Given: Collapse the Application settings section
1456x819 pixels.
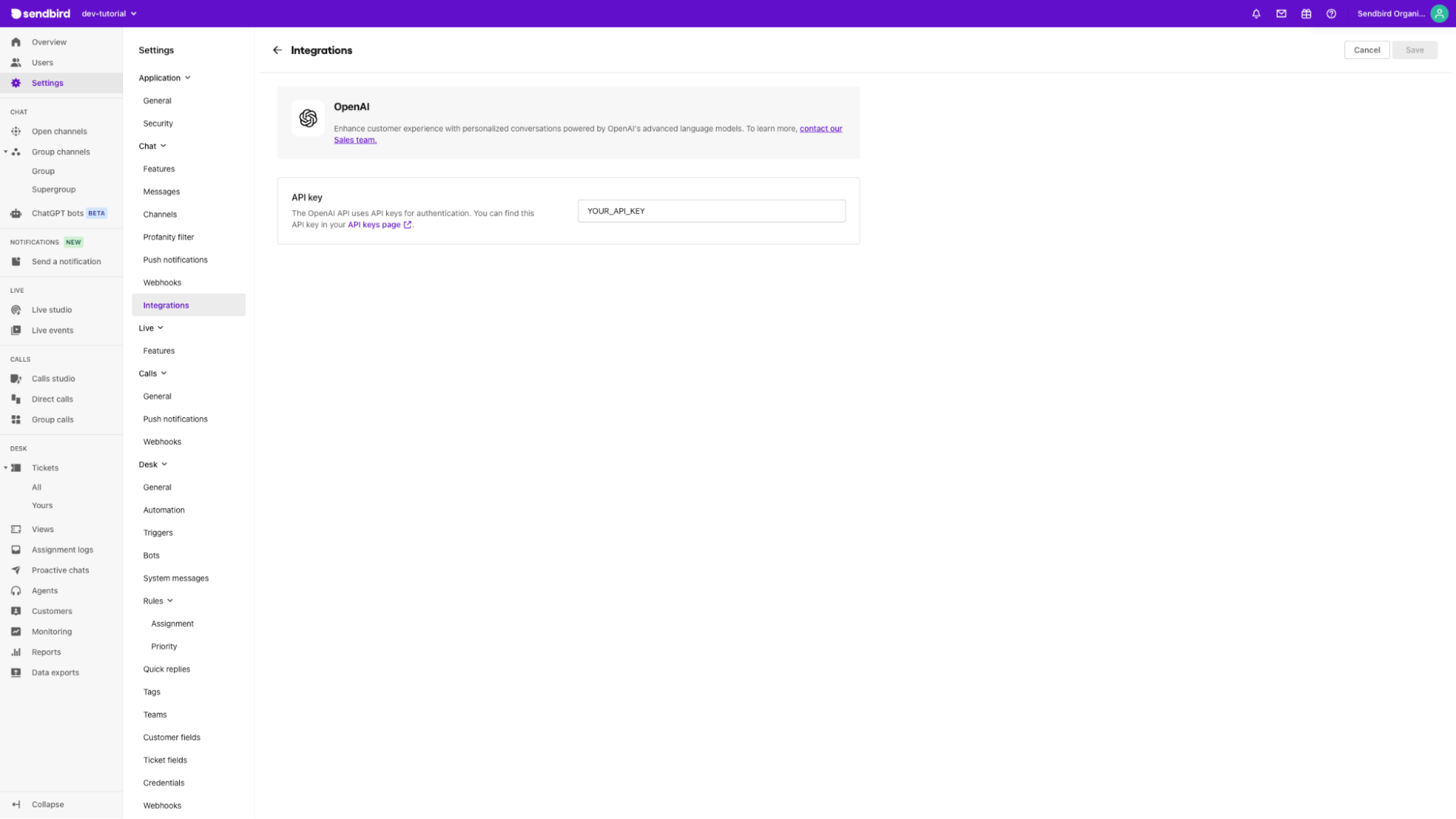Looking at the screenshot, I should [x=188, y=78].
